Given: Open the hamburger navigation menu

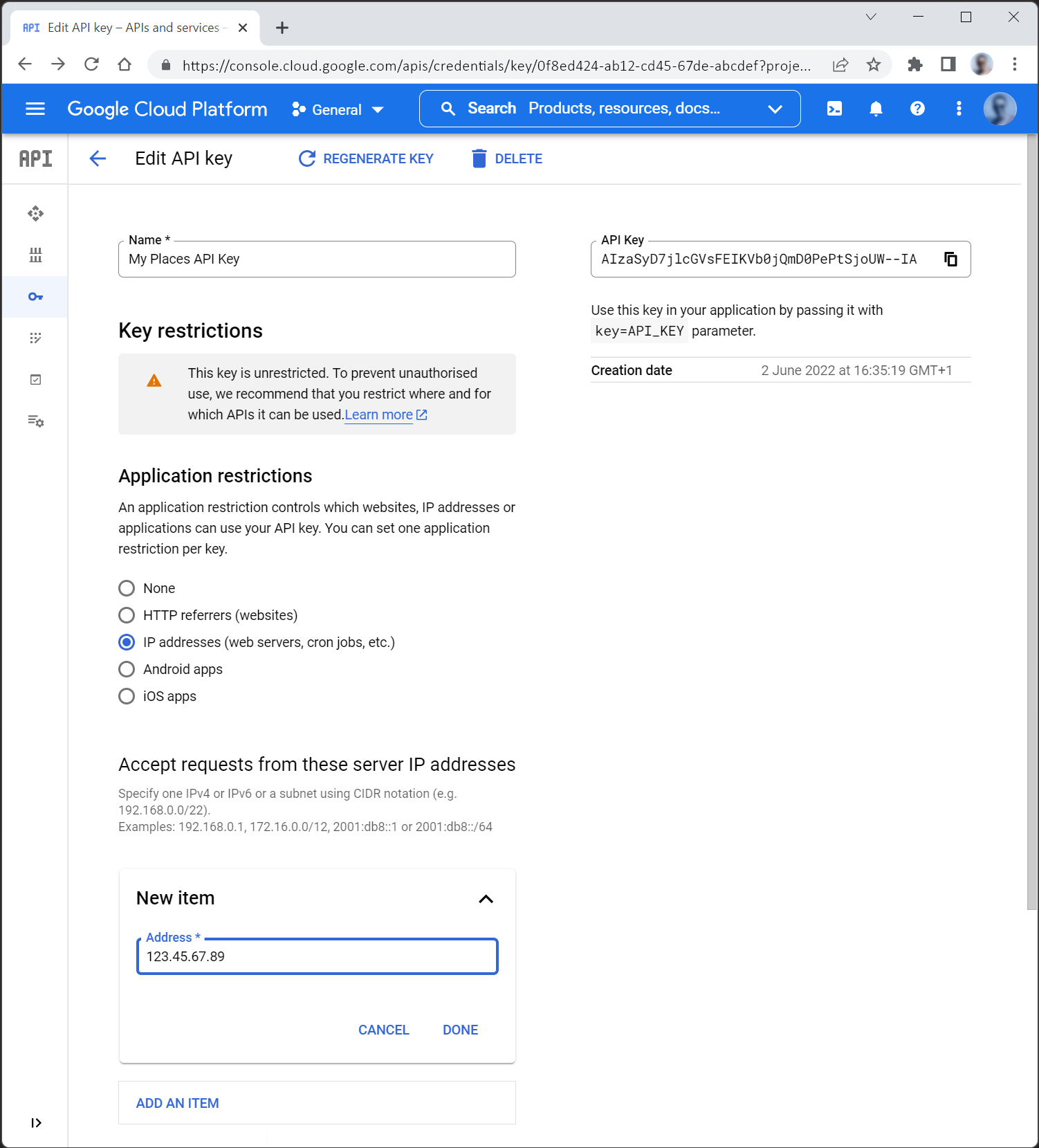Looking at the screenshot, I should click(x=35, y=109).
